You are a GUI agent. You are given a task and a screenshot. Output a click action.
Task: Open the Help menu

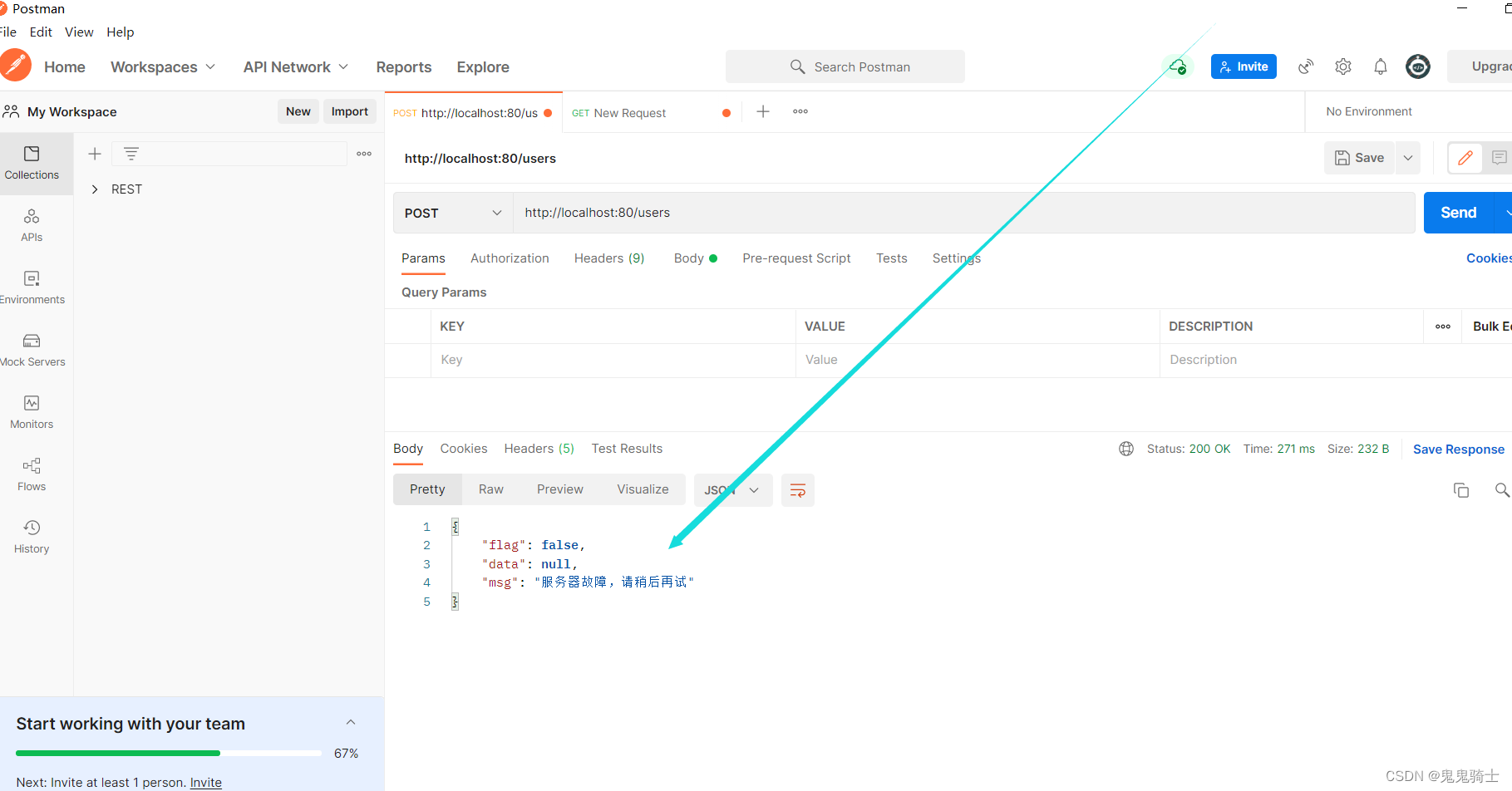pyautogui.click(x=120, y=32)
